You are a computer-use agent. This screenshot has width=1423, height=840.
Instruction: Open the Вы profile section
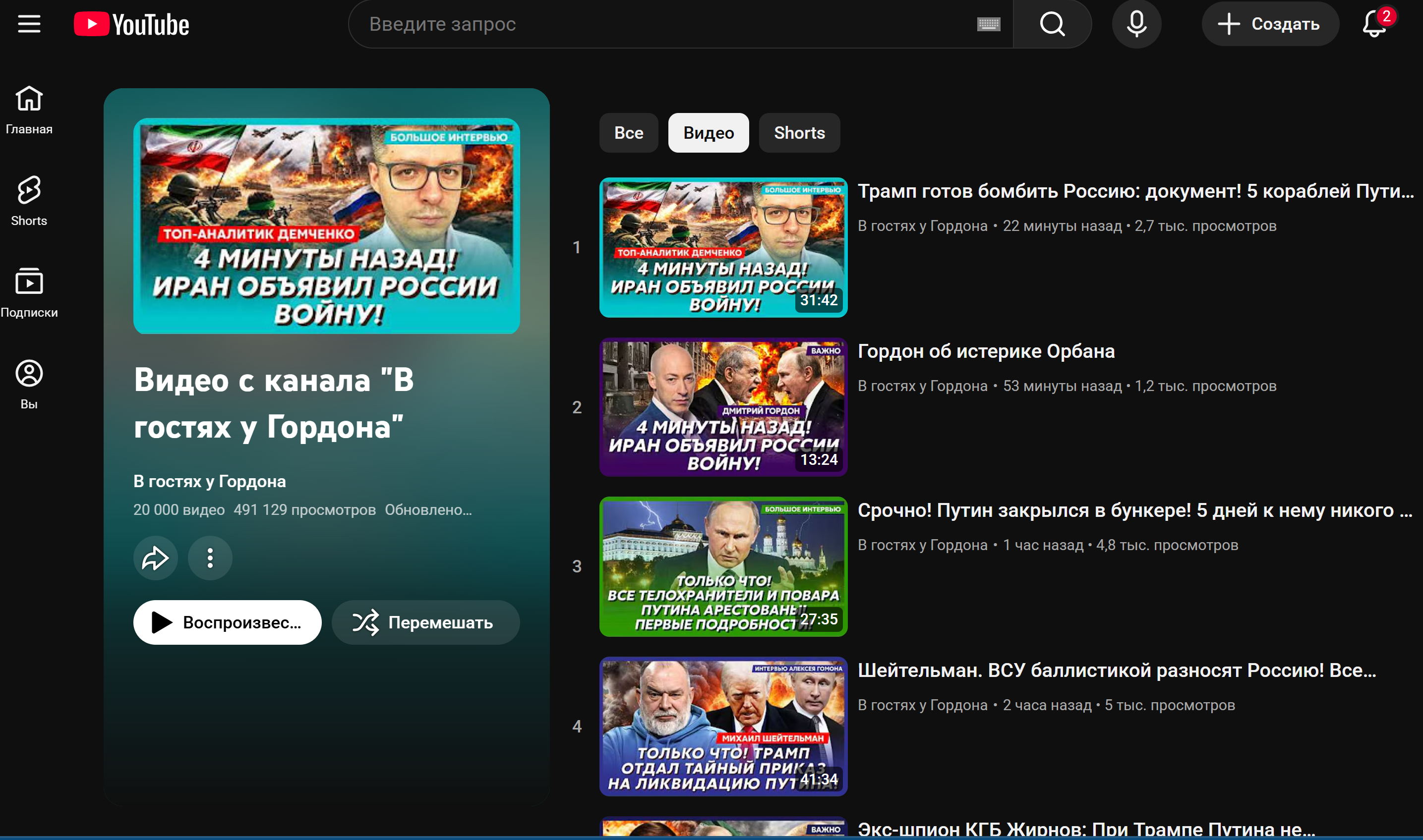(29, 385)
